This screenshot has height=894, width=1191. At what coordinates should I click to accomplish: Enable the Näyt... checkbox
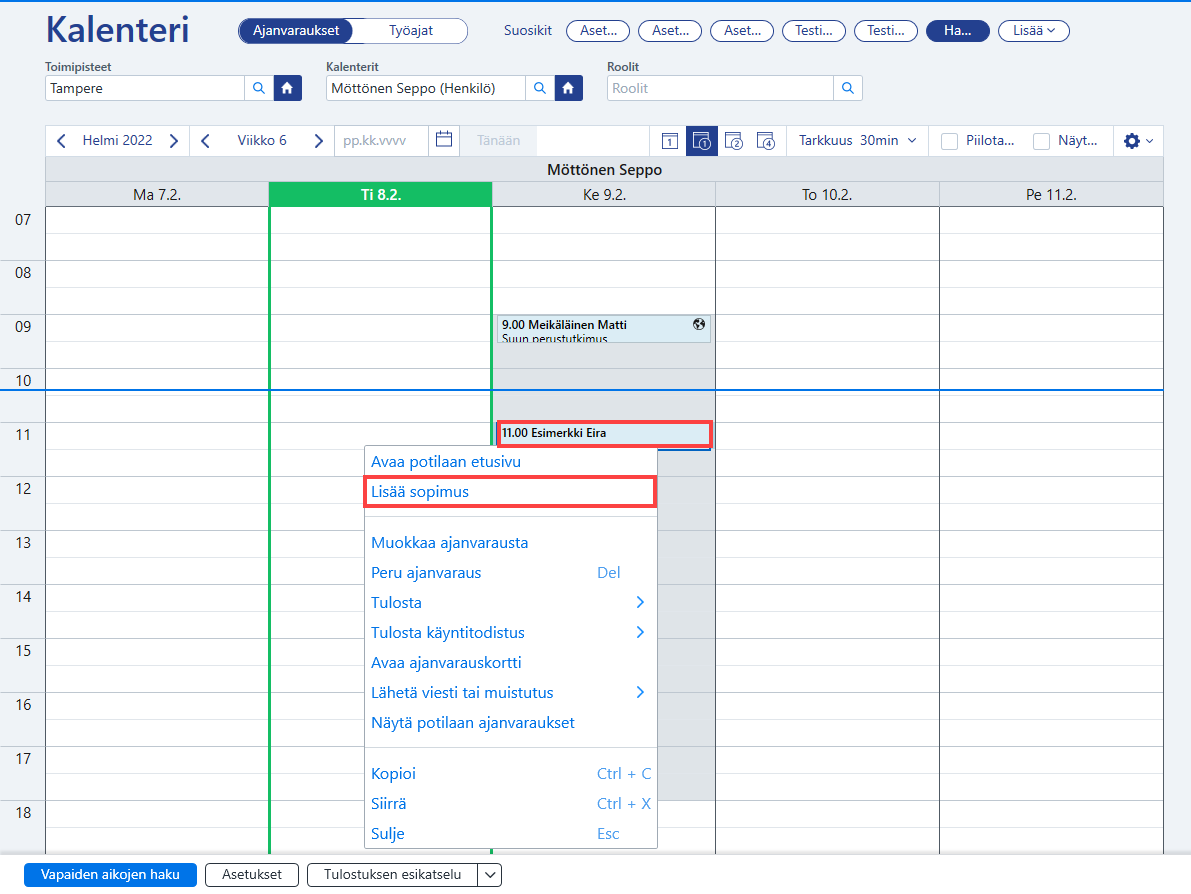(1041, 141)
